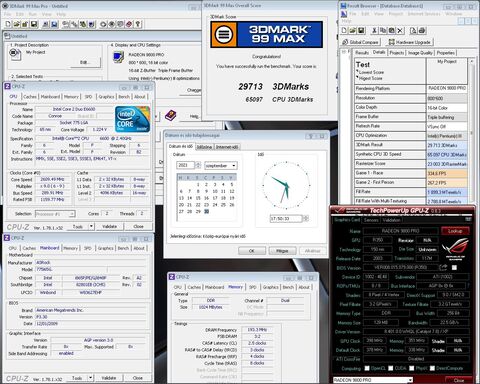Viewport: 480px width, 384px height.
Task: Click display settings monitor icon in 3DMark
Action: 118,57
